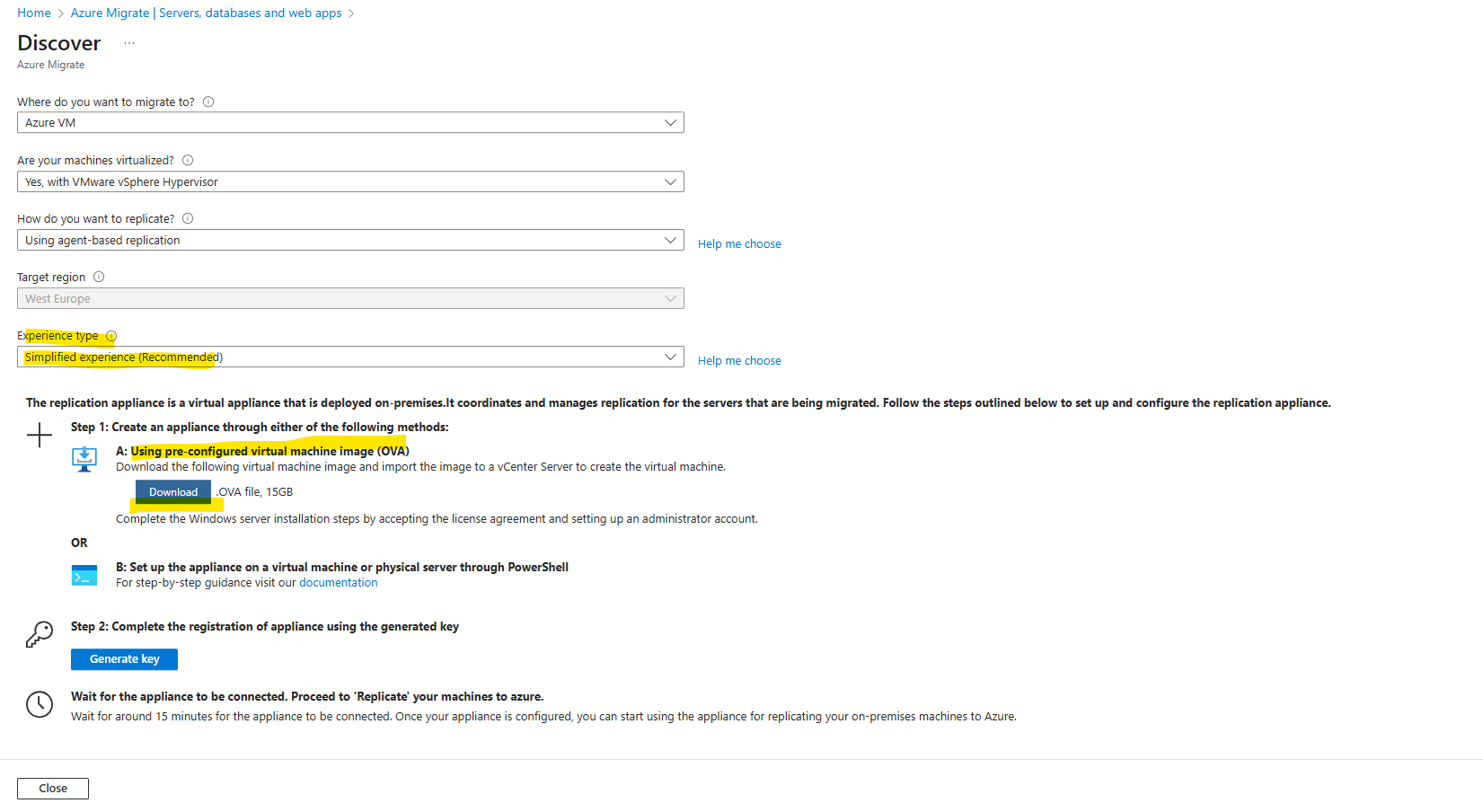Open the Azure VM migration target dropdown

(x=350, y=122)
